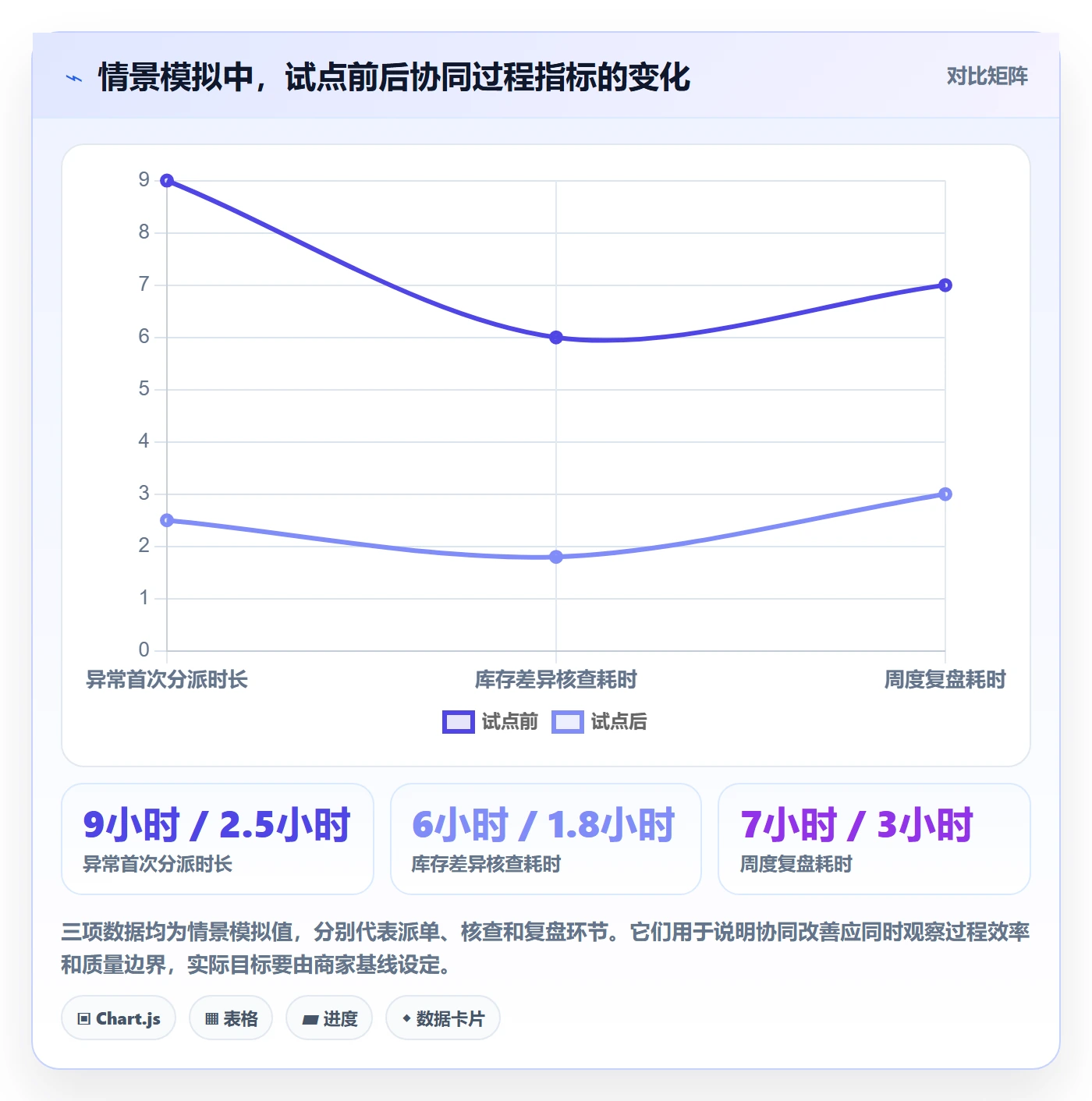Screen dimensions: 1092x1101
Task: Select the 试点后 data point at 异常首次分派时长
Action: tap(167, 520)
